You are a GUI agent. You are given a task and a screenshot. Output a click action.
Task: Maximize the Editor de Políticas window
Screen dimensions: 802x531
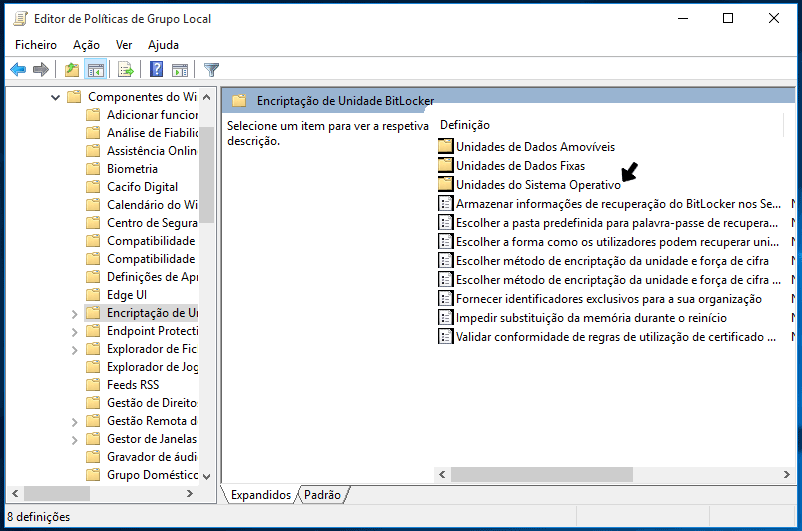[728, 18]
